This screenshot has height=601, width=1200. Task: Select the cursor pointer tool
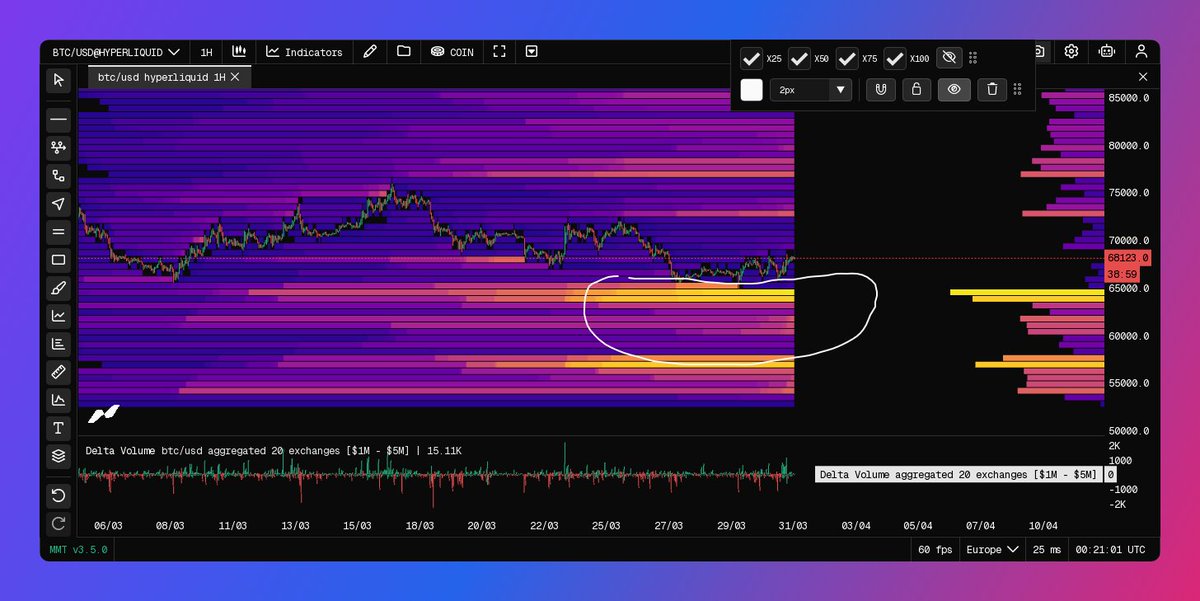[58, 80]
